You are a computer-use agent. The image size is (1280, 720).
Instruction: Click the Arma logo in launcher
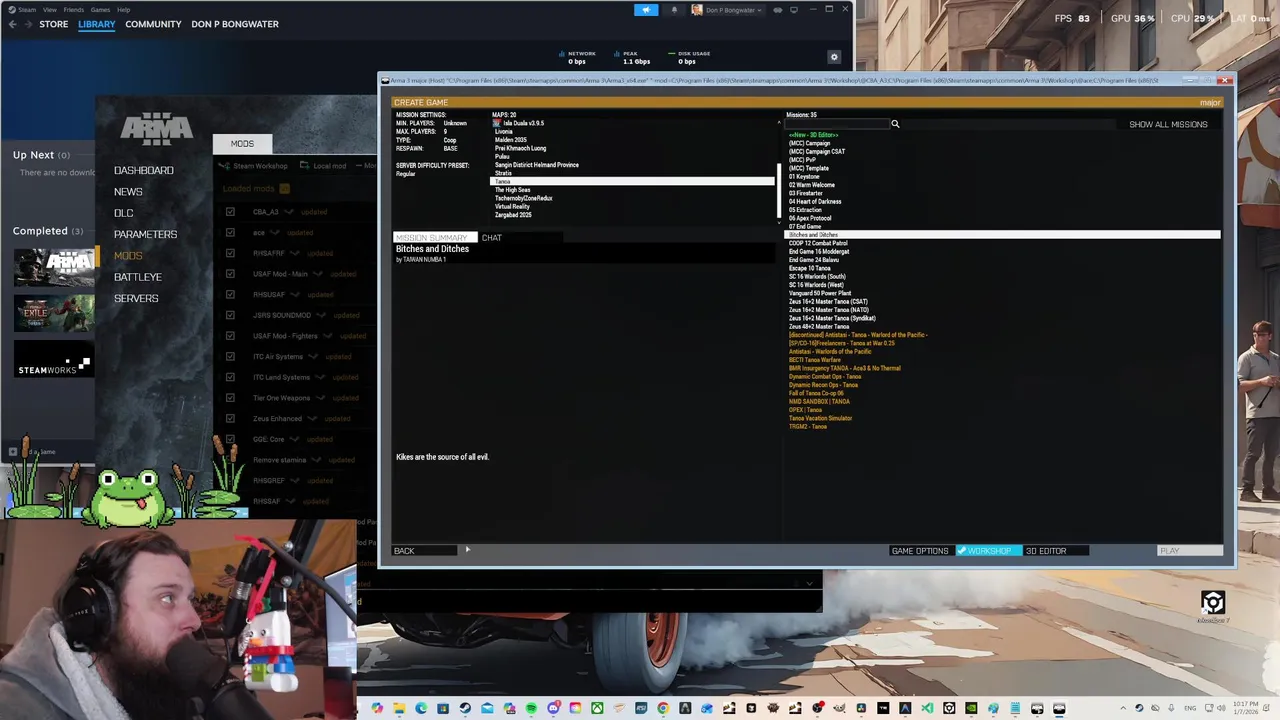pyautogui.click(x=156, y=130)
